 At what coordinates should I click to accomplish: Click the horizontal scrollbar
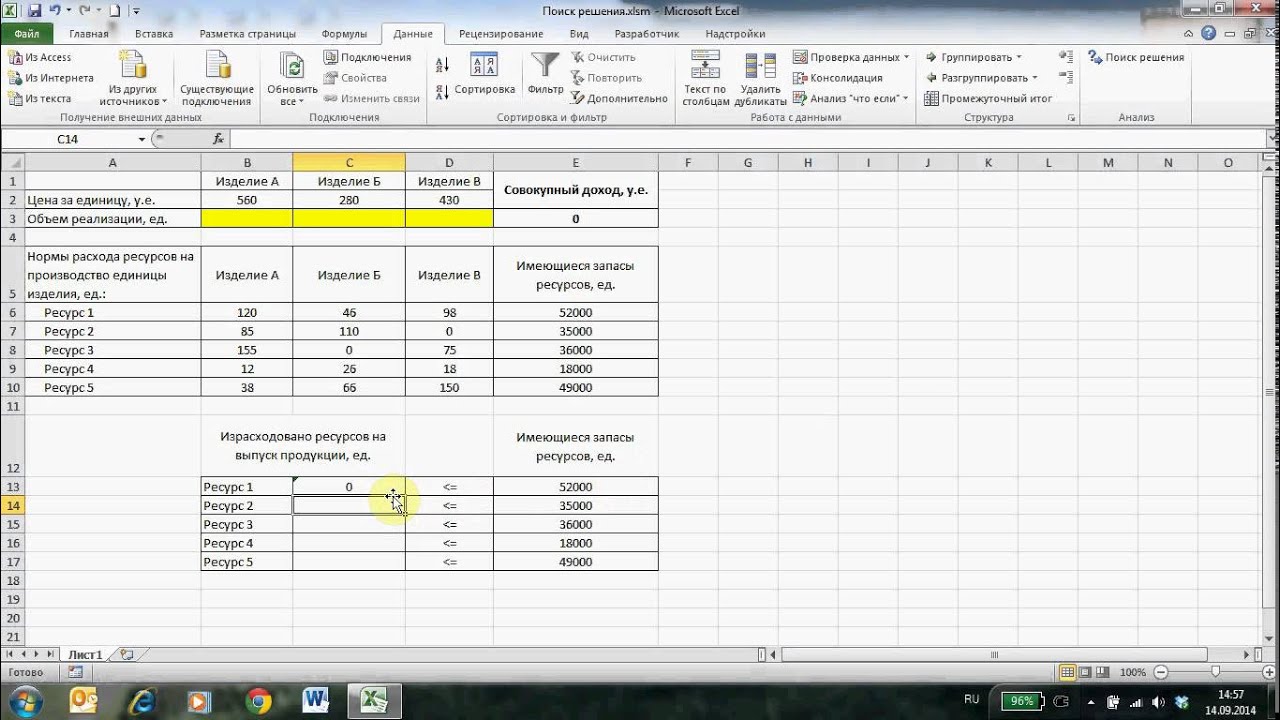(994, 655)
